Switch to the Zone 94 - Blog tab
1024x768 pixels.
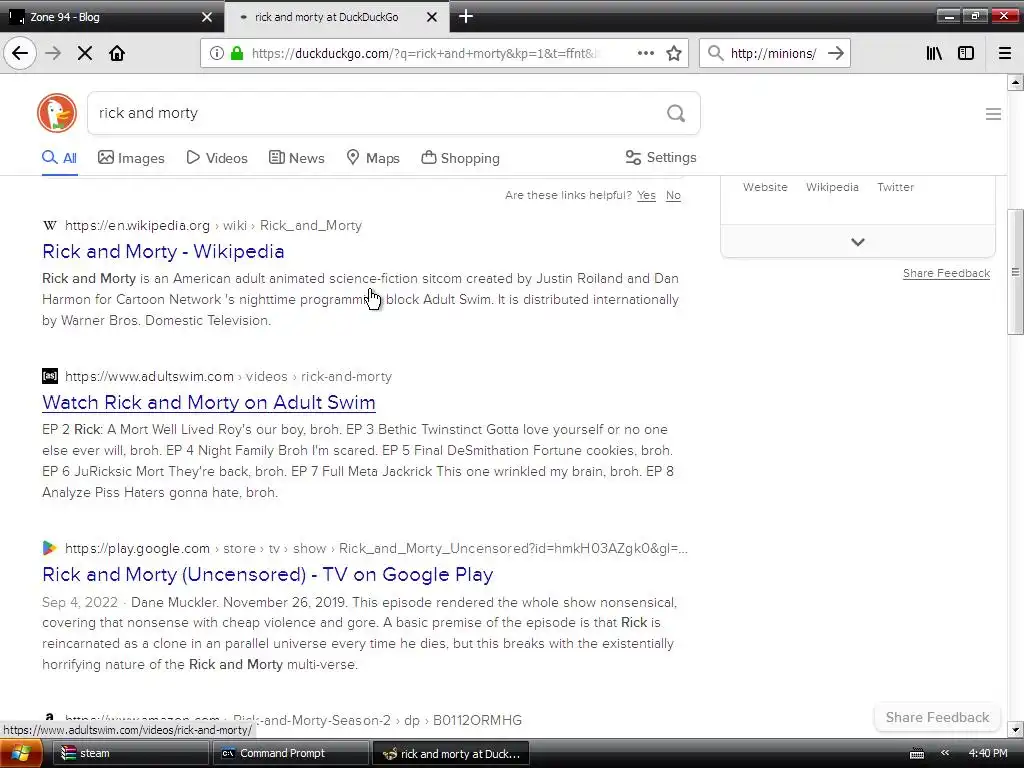tap(111, 17)
